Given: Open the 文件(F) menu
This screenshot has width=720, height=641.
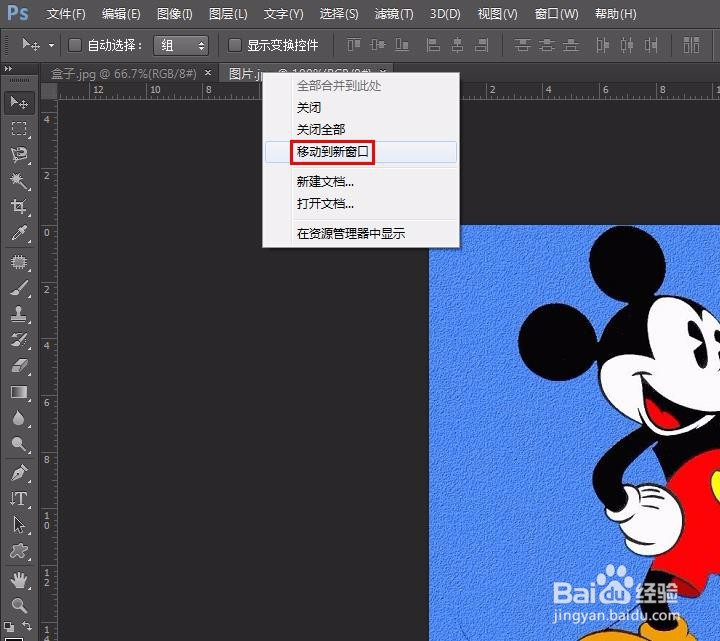Looking at the screenshot, I should pyautogui.click(x=66, y=14).
